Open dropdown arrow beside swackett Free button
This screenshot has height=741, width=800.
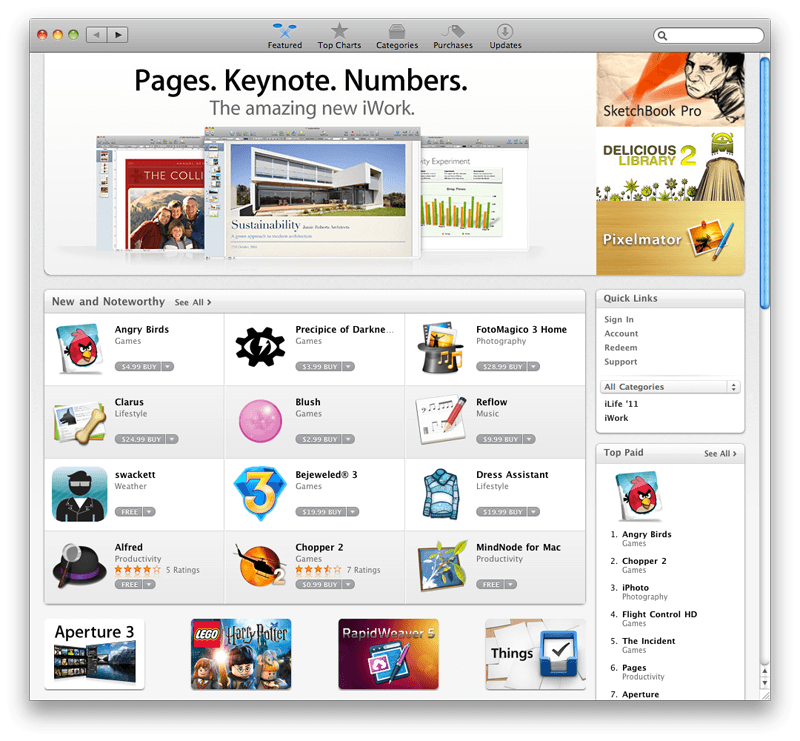point(149,512)
